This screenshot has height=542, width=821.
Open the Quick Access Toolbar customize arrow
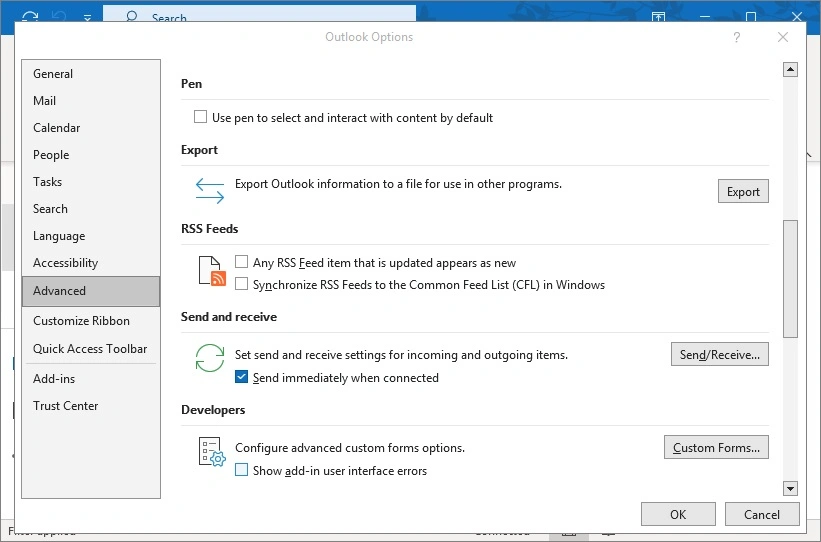pos(87,18)
